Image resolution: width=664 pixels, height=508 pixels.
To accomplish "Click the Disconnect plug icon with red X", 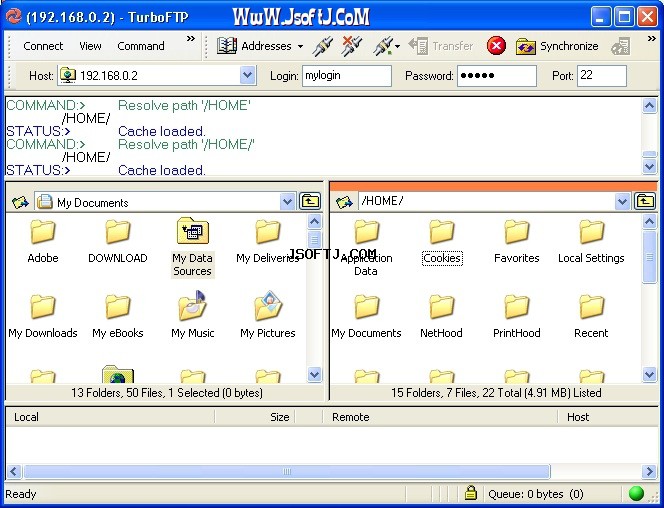I will click(x=351, y=46).
